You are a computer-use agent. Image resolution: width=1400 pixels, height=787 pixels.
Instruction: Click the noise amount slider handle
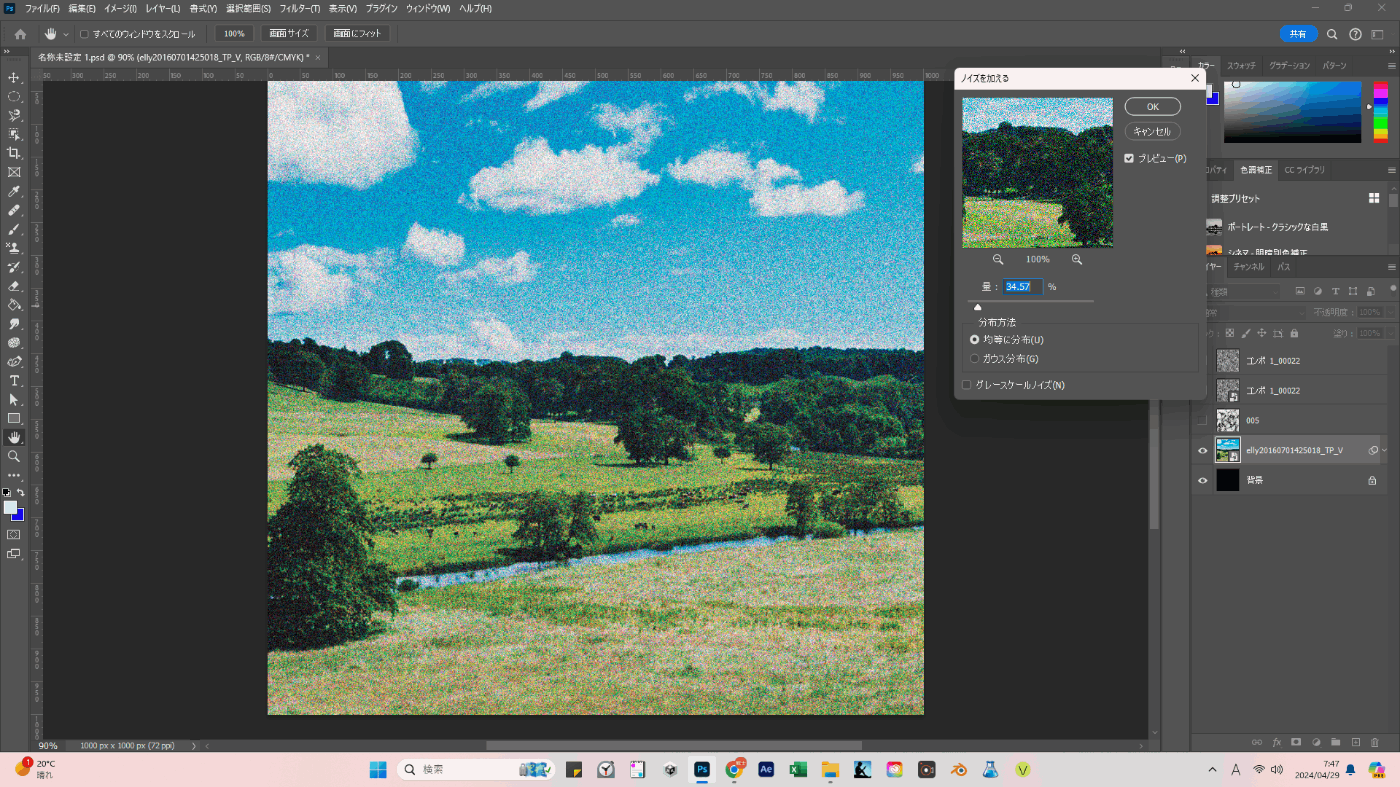pos(977,307)
